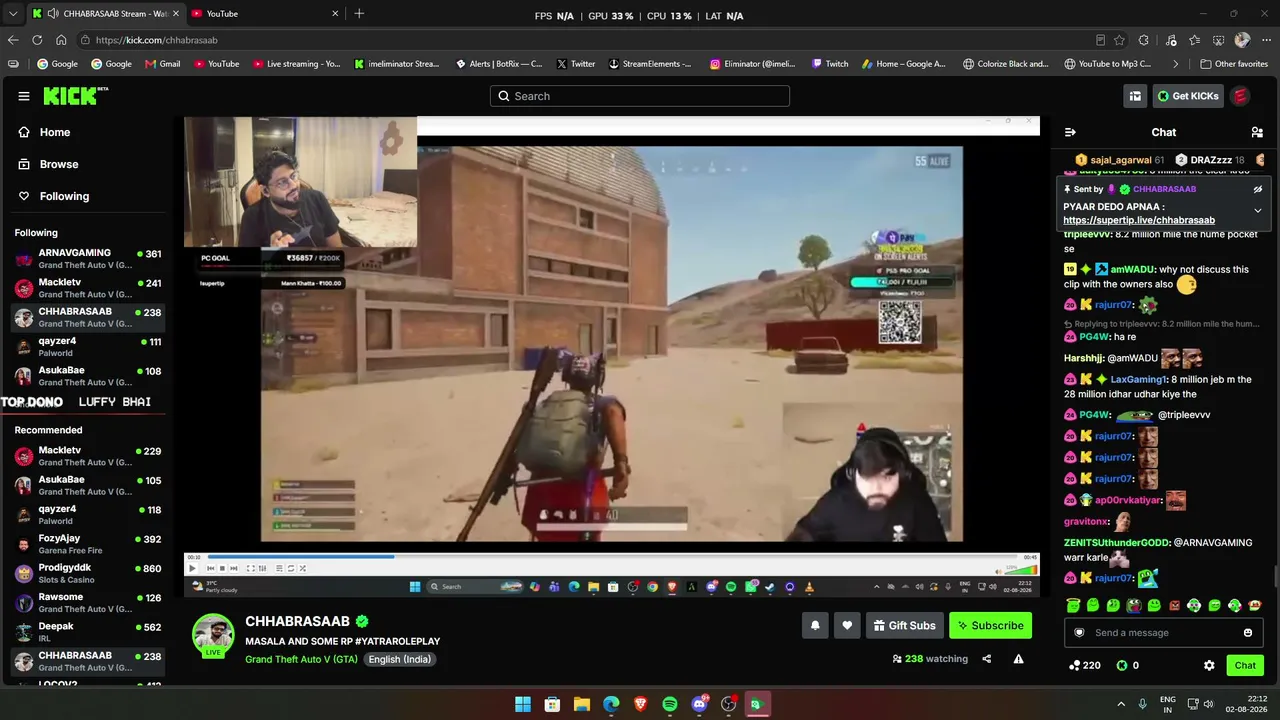Expand the pinned message chevron
The image size is (1280, 720).
[1258, 211]
